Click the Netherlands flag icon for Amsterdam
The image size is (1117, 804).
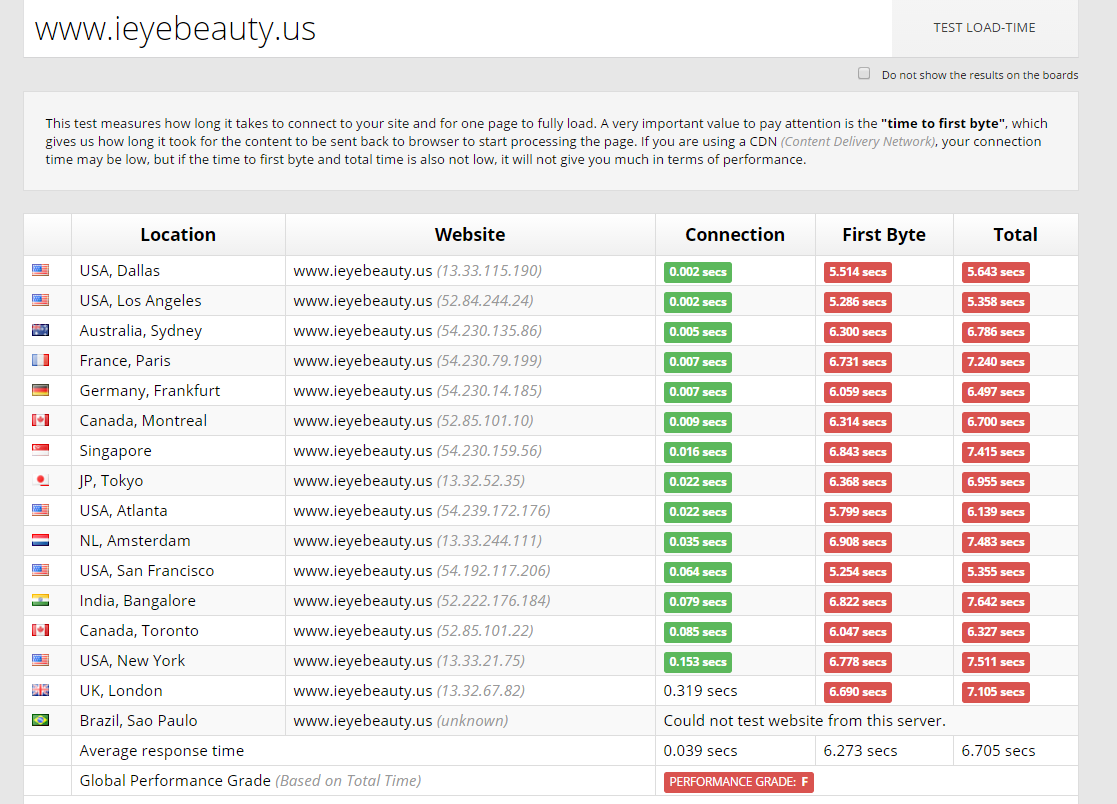(40, 541)
